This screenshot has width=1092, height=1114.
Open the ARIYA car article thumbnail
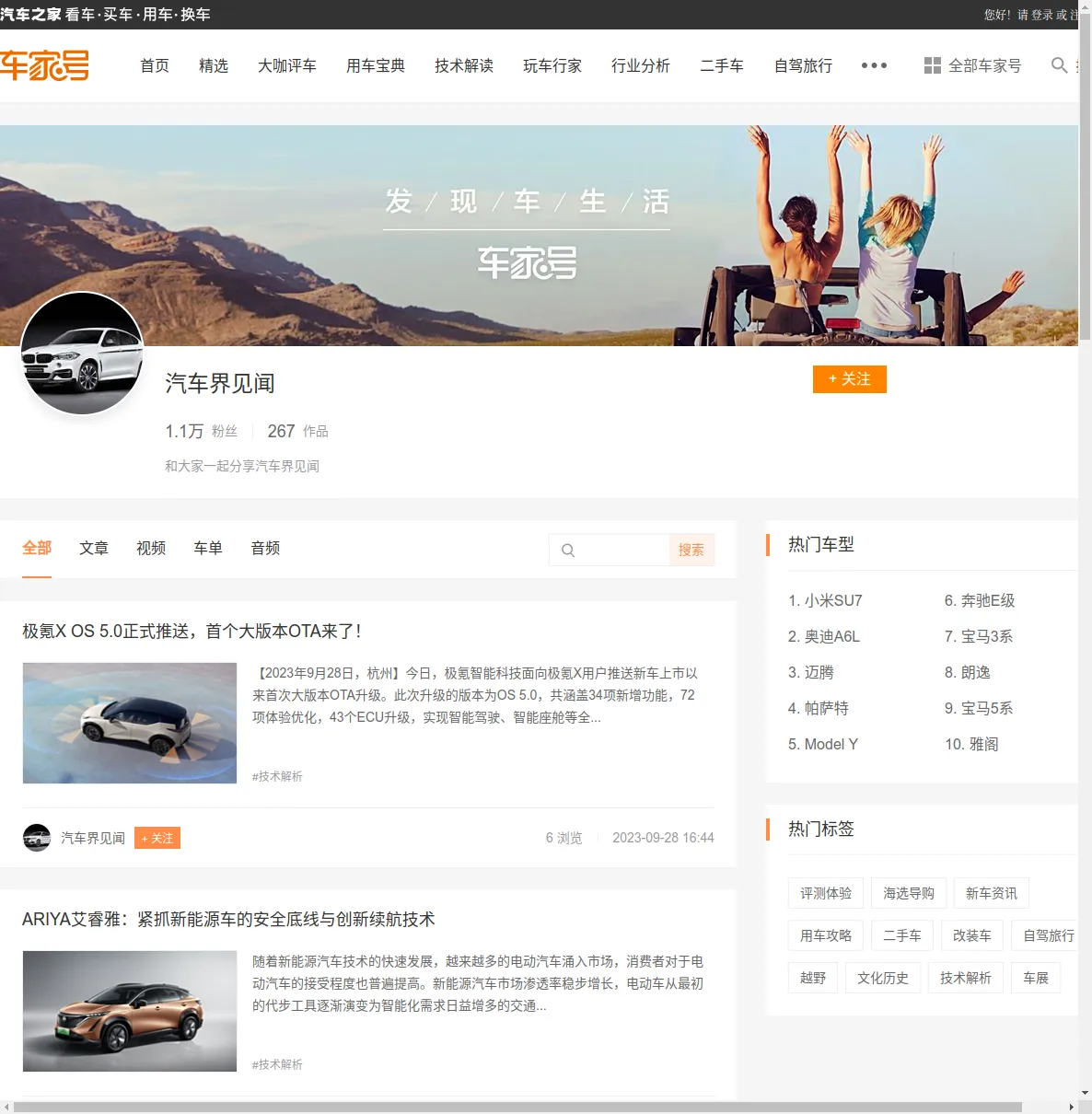130,1011
